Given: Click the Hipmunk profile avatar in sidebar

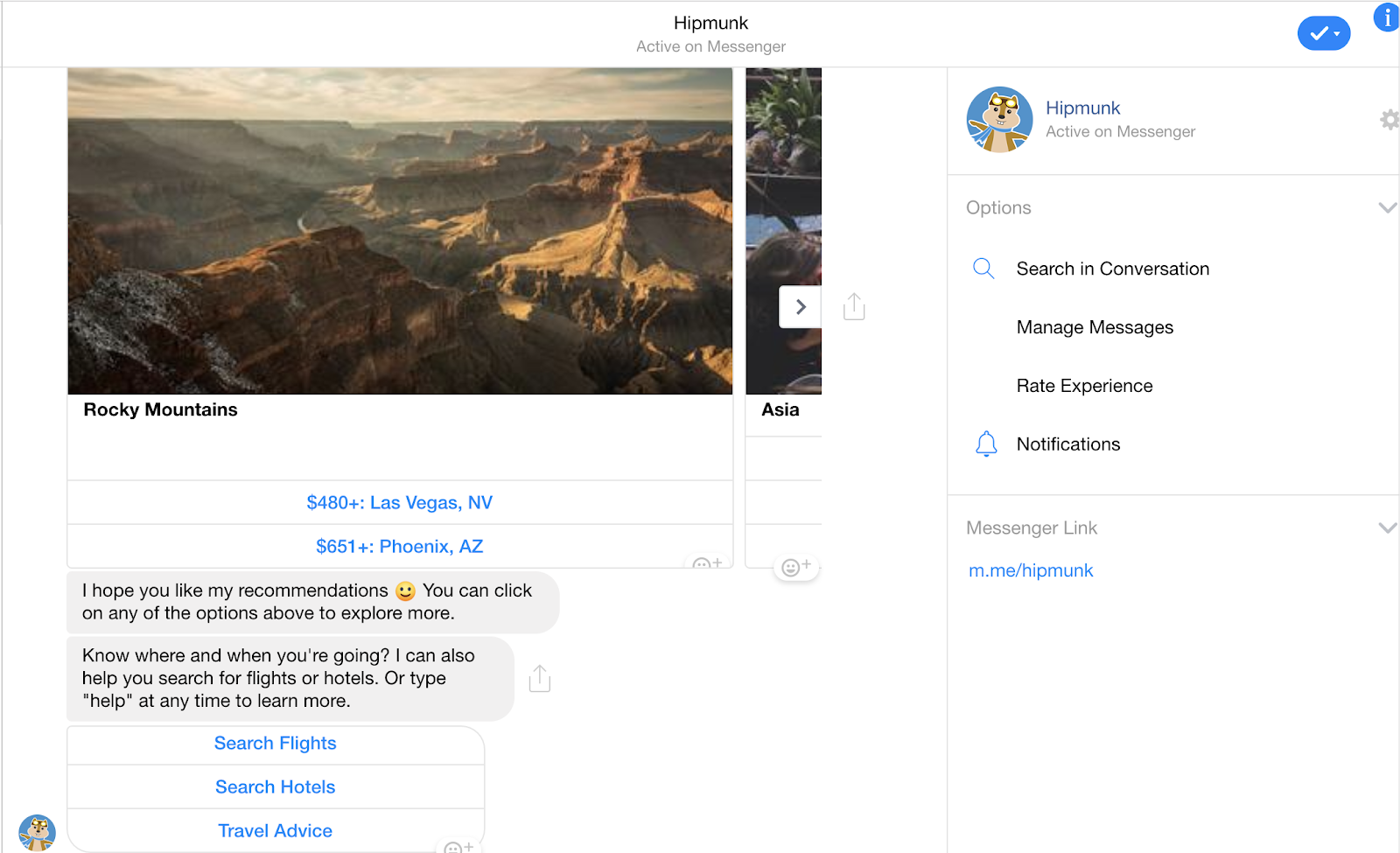Looking at the screenshot, I should [x=999, y=120].
